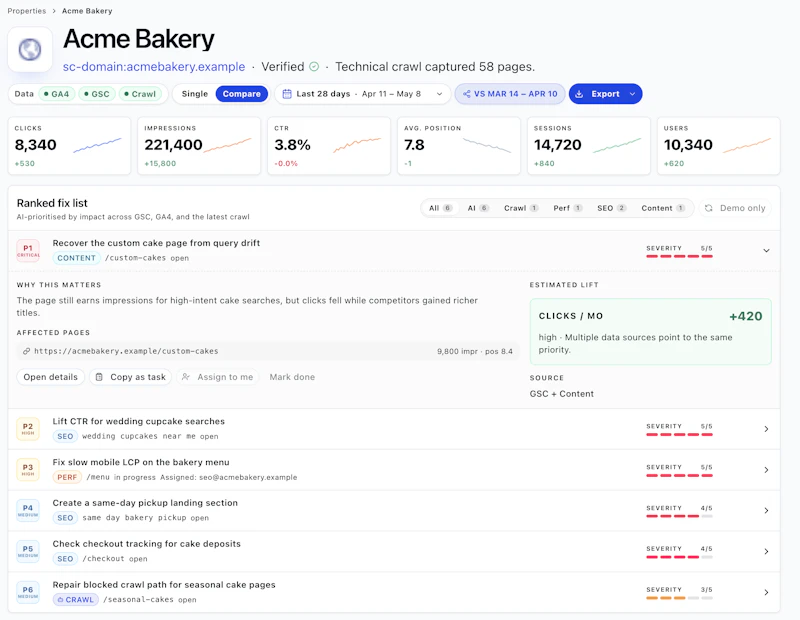Click the P3 high priority badge
The height and width of the screenshot is (620, 800).
pyautogui.click(x=28, y=469)
